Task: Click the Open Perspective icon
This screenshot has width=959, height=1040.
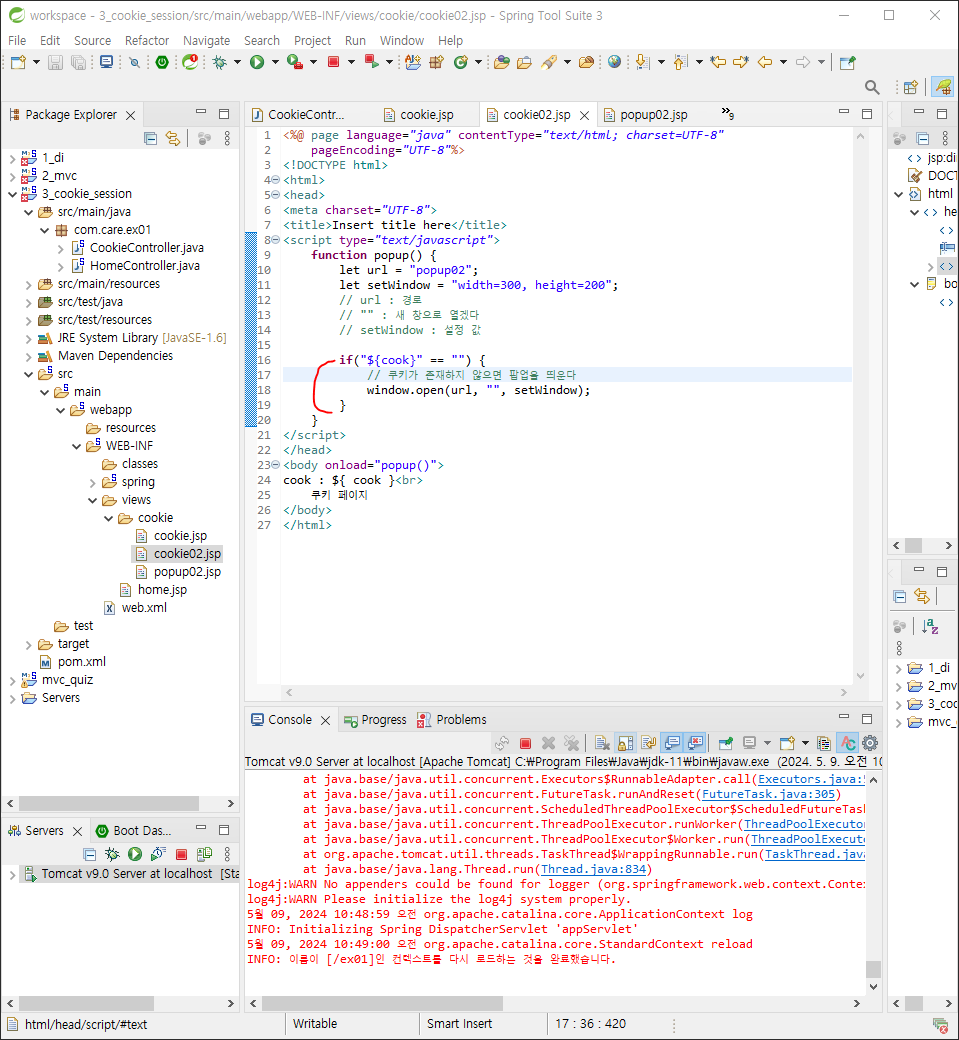Action: point(911,87)
